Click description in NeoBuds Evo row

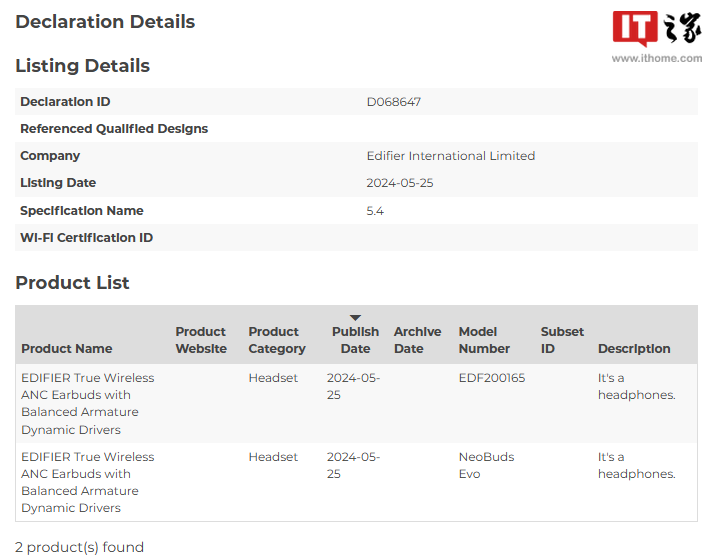click(637, 465)
